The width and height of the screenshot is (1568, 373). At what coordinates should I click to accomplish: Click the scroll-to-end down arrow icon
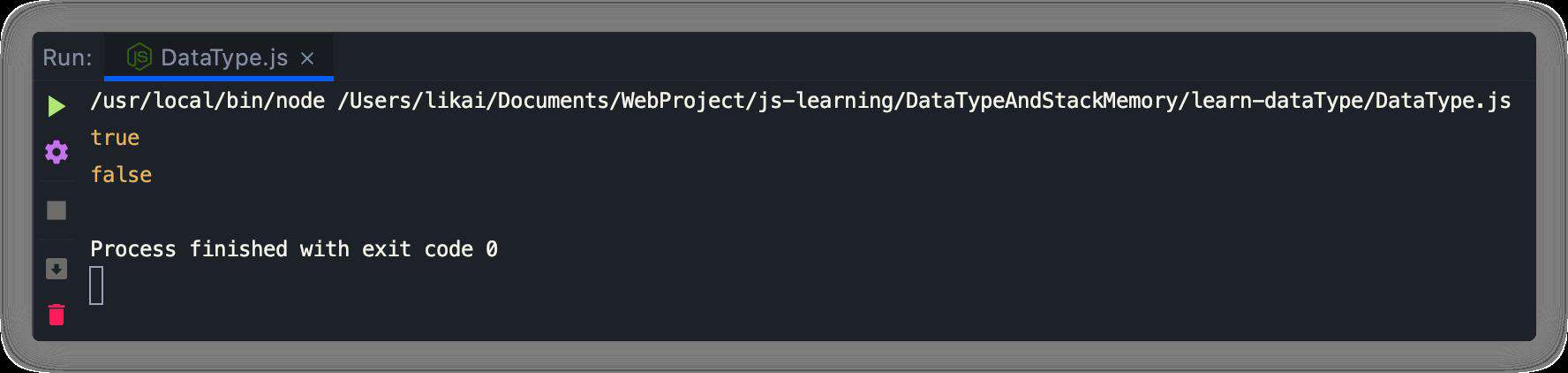pyautogui.click(x=57, y=269)
